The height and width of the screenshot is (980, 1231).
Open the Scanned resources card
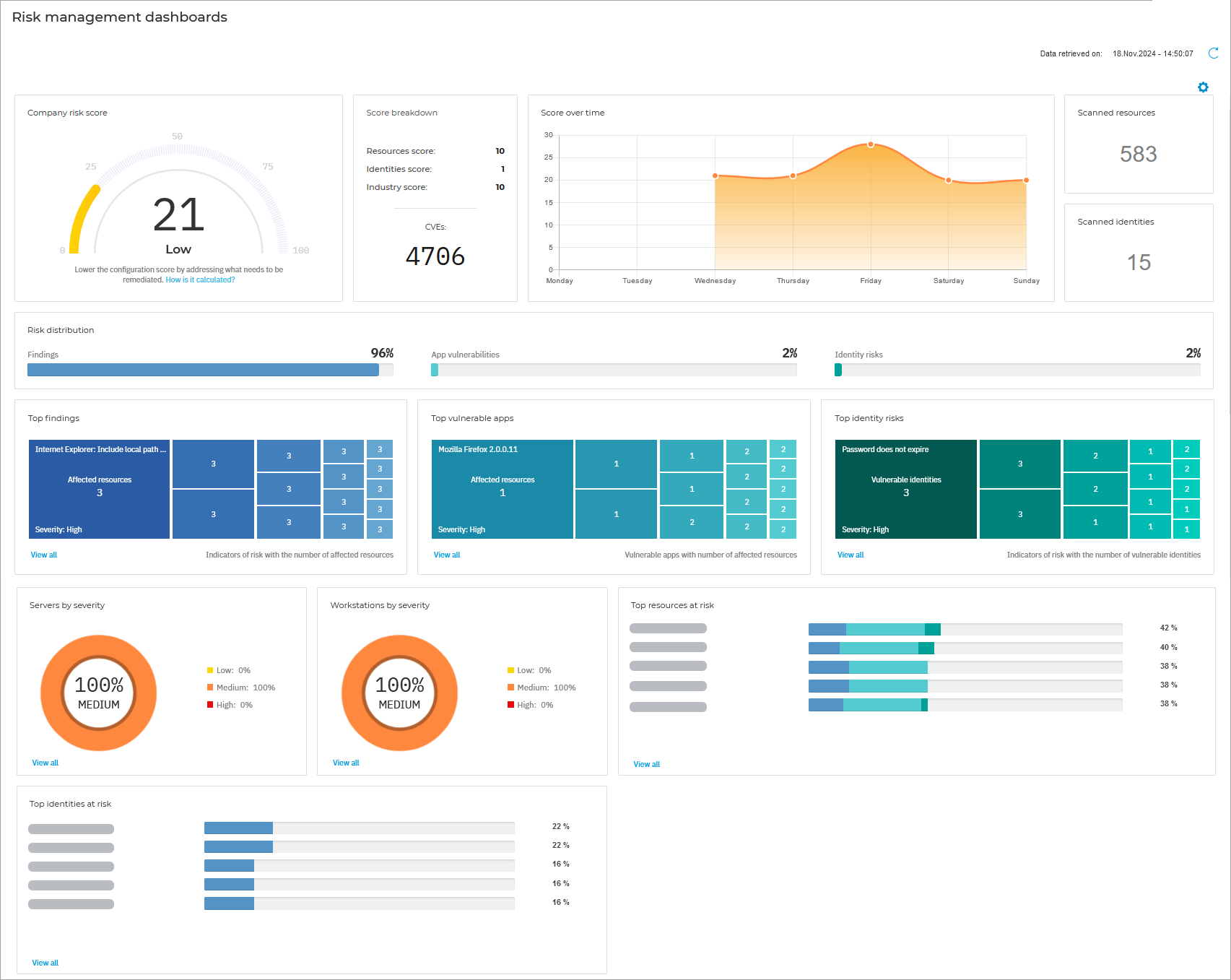[1138, 144]
